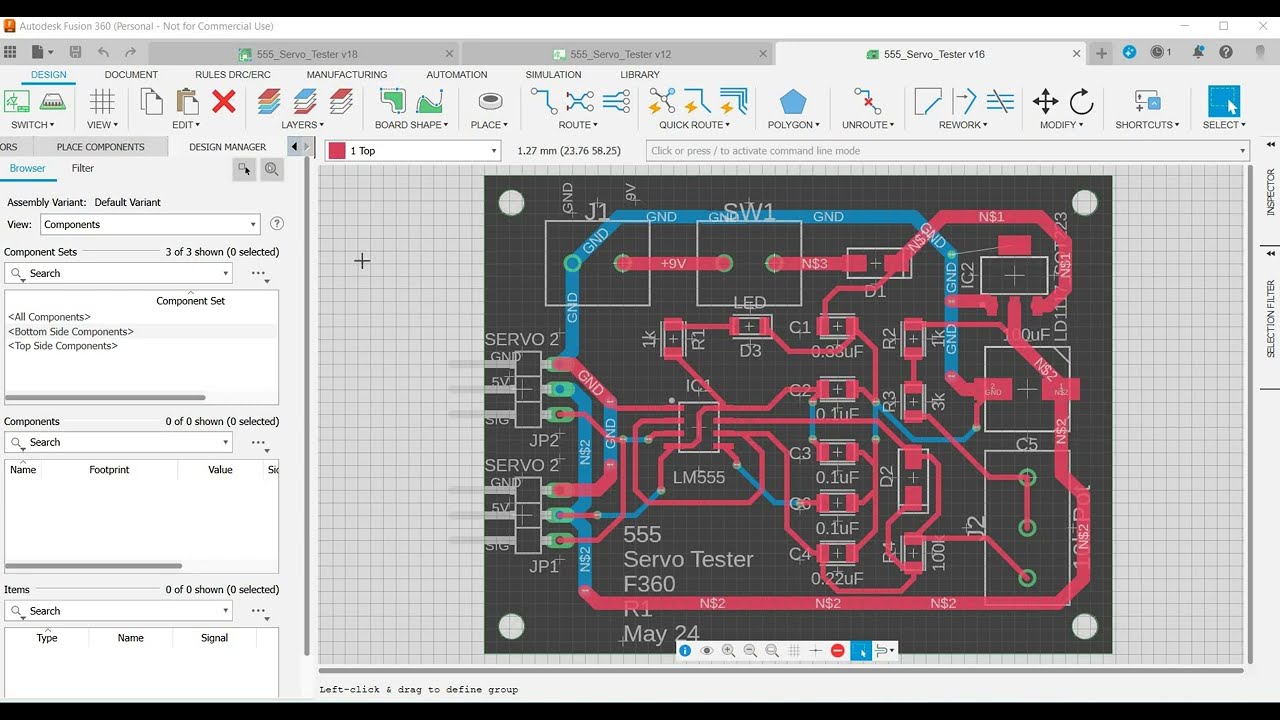Click the first Layers stack icon
Viewport: 1280px width, 720px height.
pyautogui.click(x=269, y=101)
